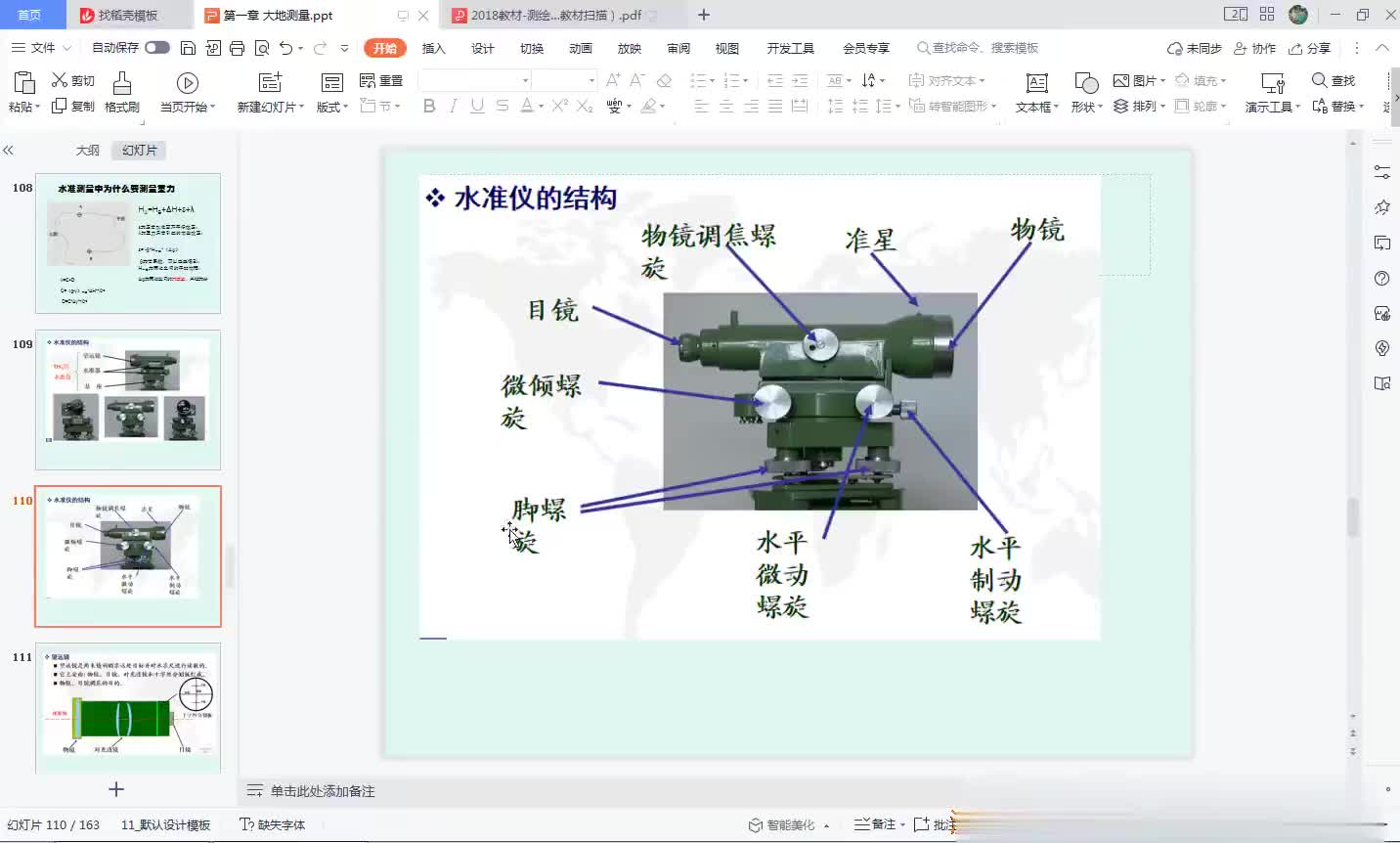The image size is (1400, 843).
Task: Select slide 109 thumbnail in the sidebar
Action: click(x=128, y=399)
